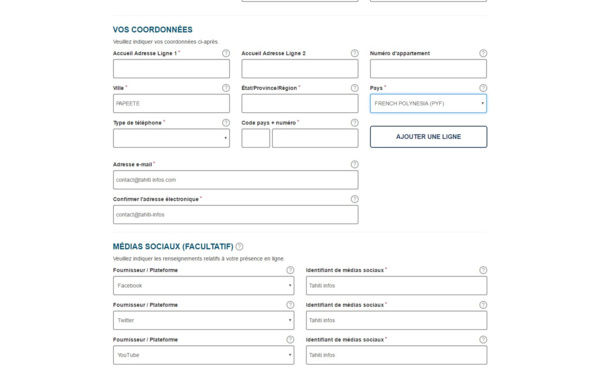Viewport: 600px width, 372px height.
Task: Open help icon for Accueil Adresse Ligne 2
Action: [x=354, y=53]
